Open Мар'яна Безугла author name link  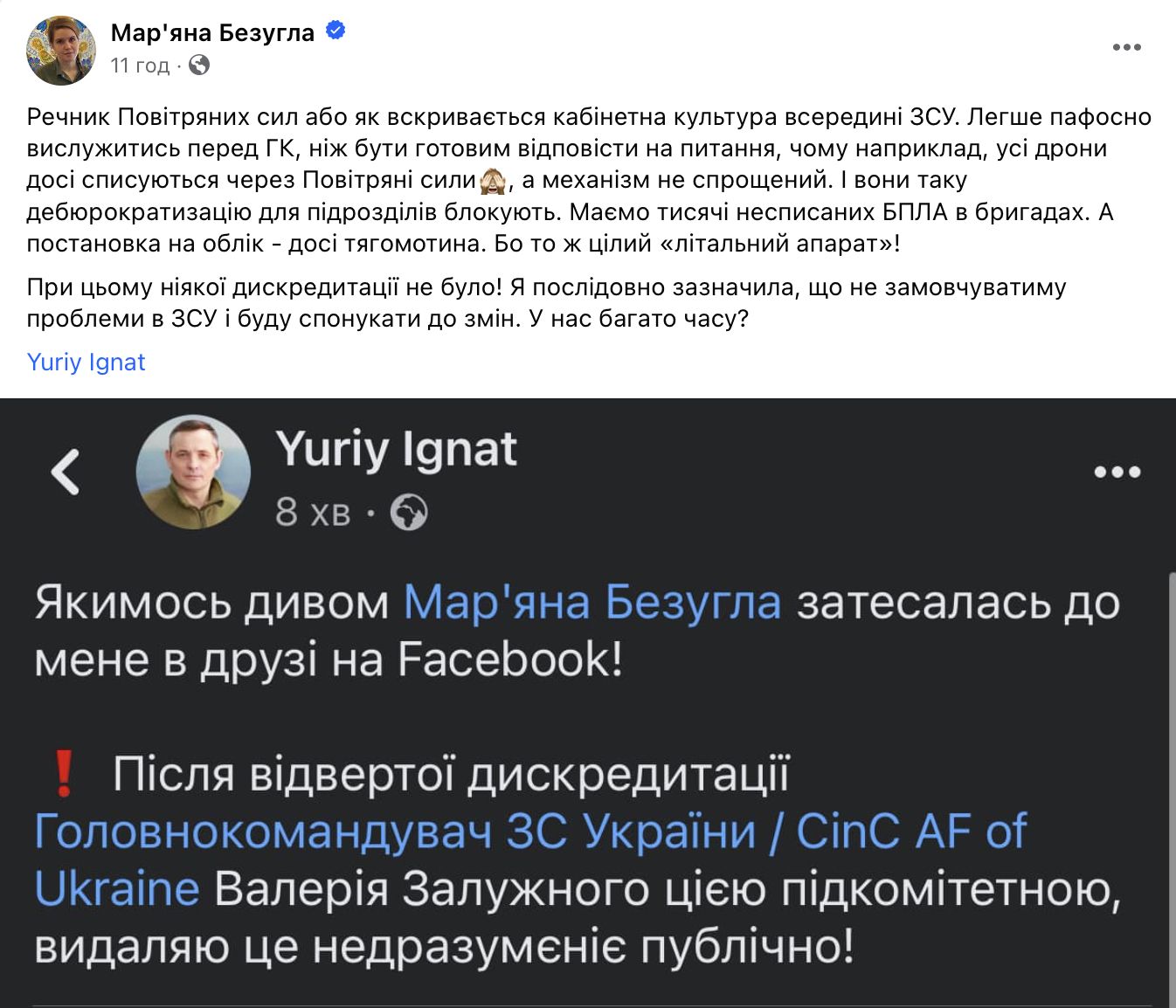(212, 32)
